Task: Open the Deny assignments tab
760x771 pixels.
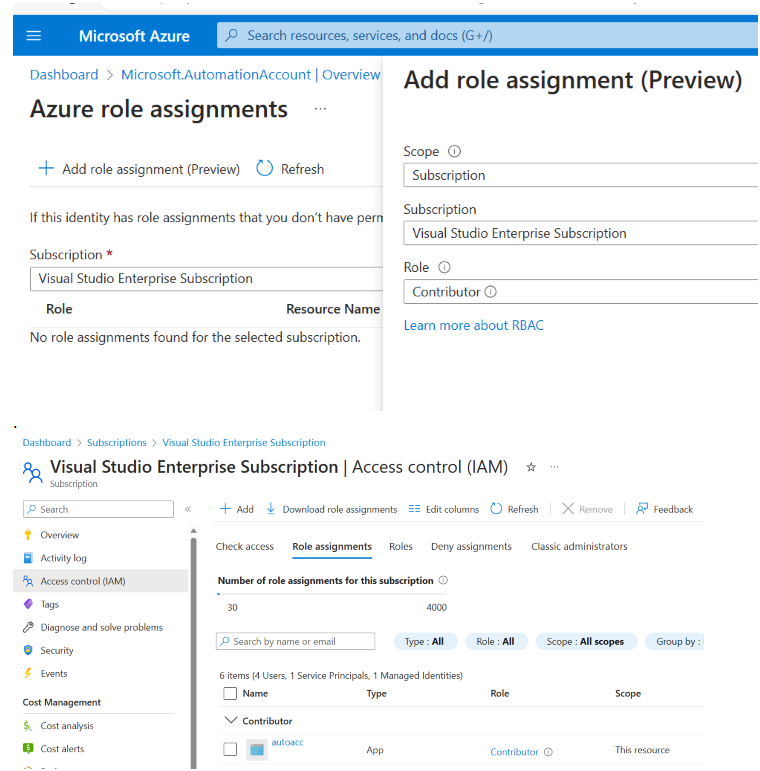Action: click(x=471, y=546)
